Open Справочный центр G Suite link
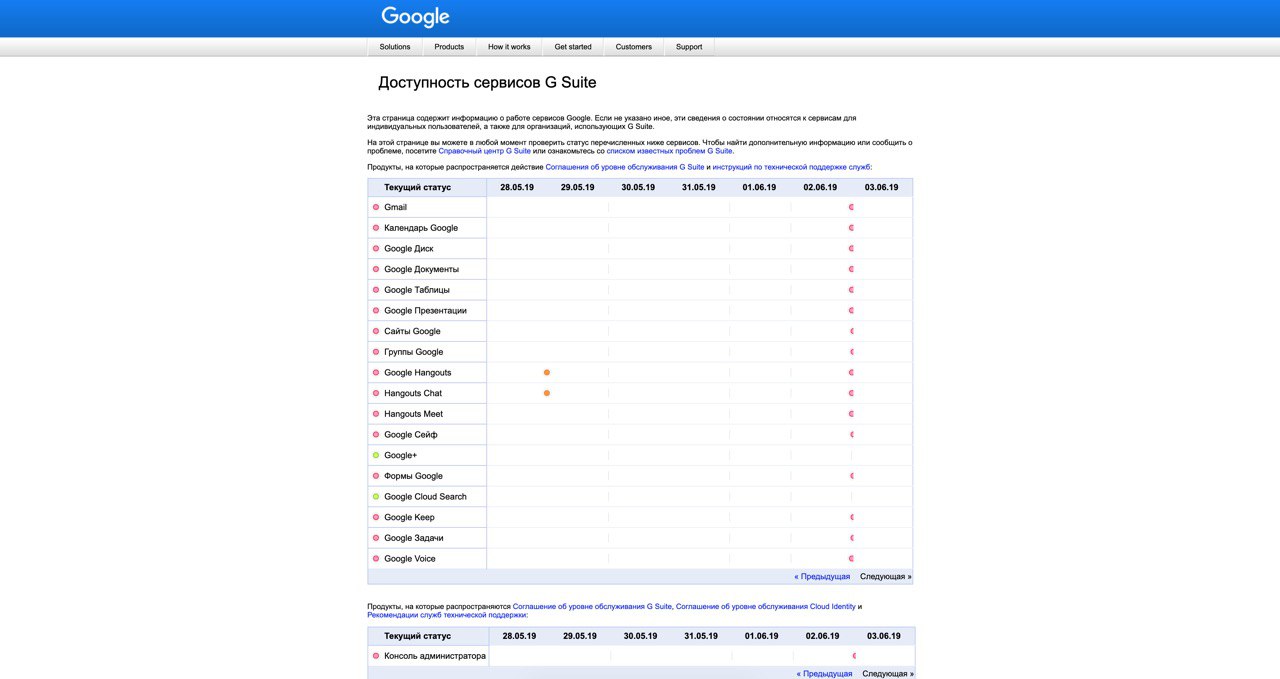The height and width of the screenshot is (679, 1280). (485, 151)
